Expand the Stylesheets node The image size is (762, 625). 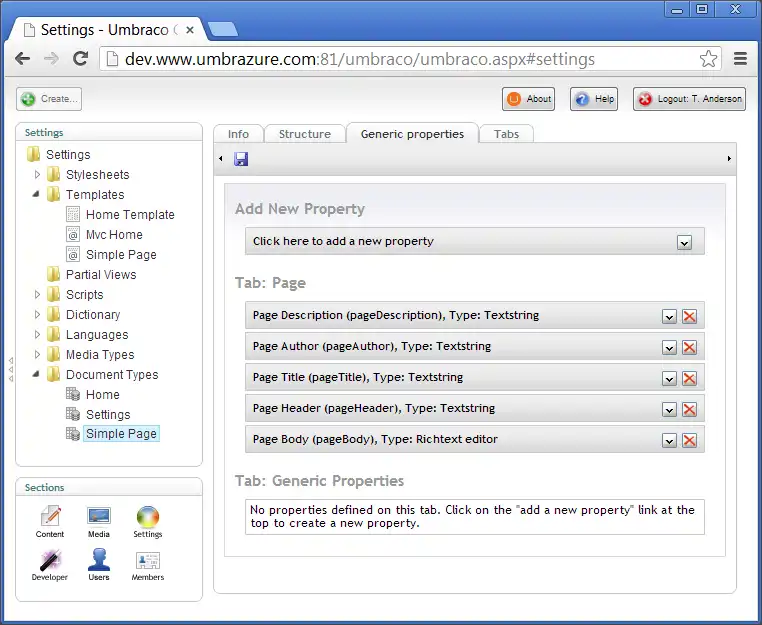pyautogui.click(x=37, y=174)
